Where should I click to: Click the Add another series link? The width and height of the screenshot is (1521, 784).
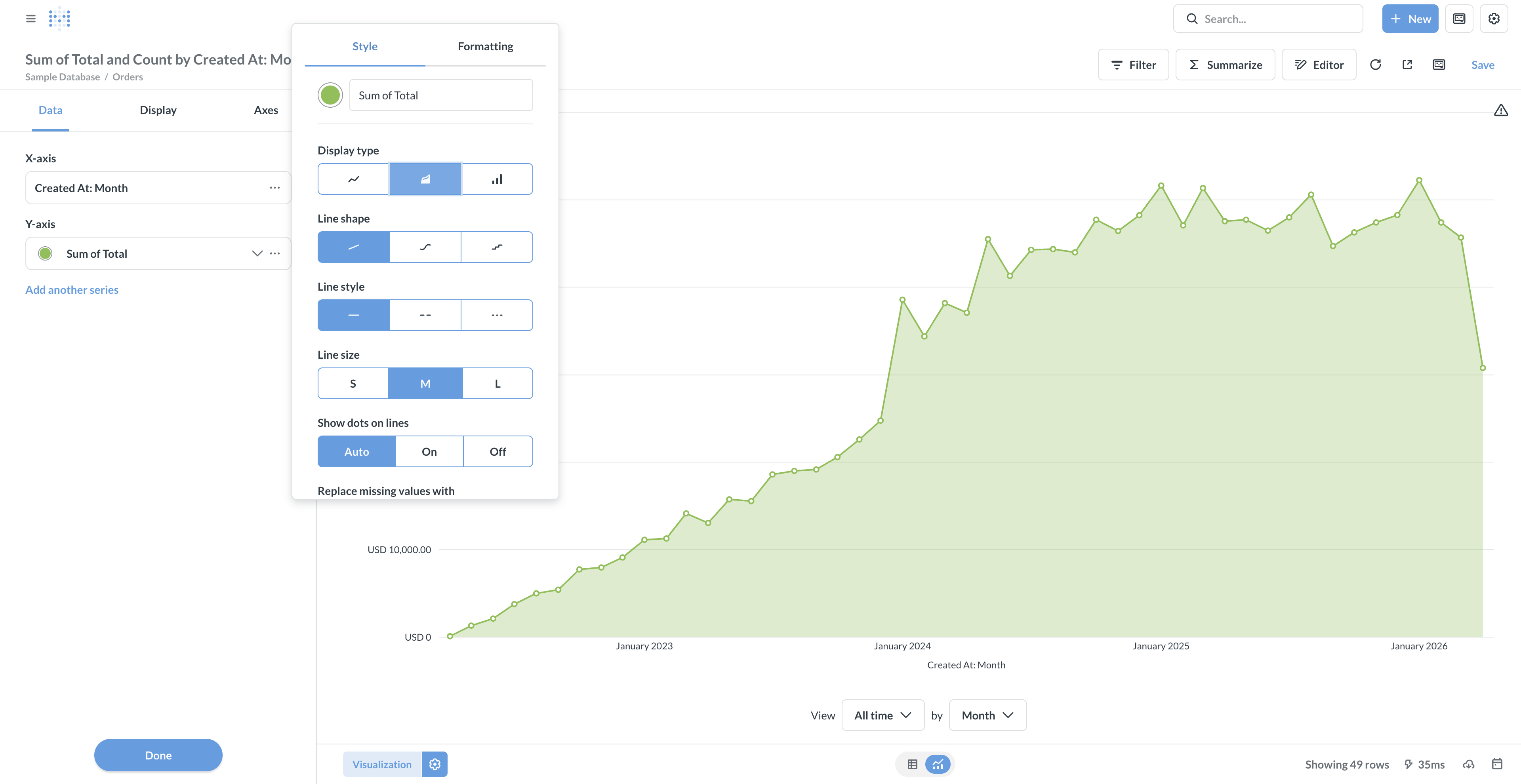point(72,290)
